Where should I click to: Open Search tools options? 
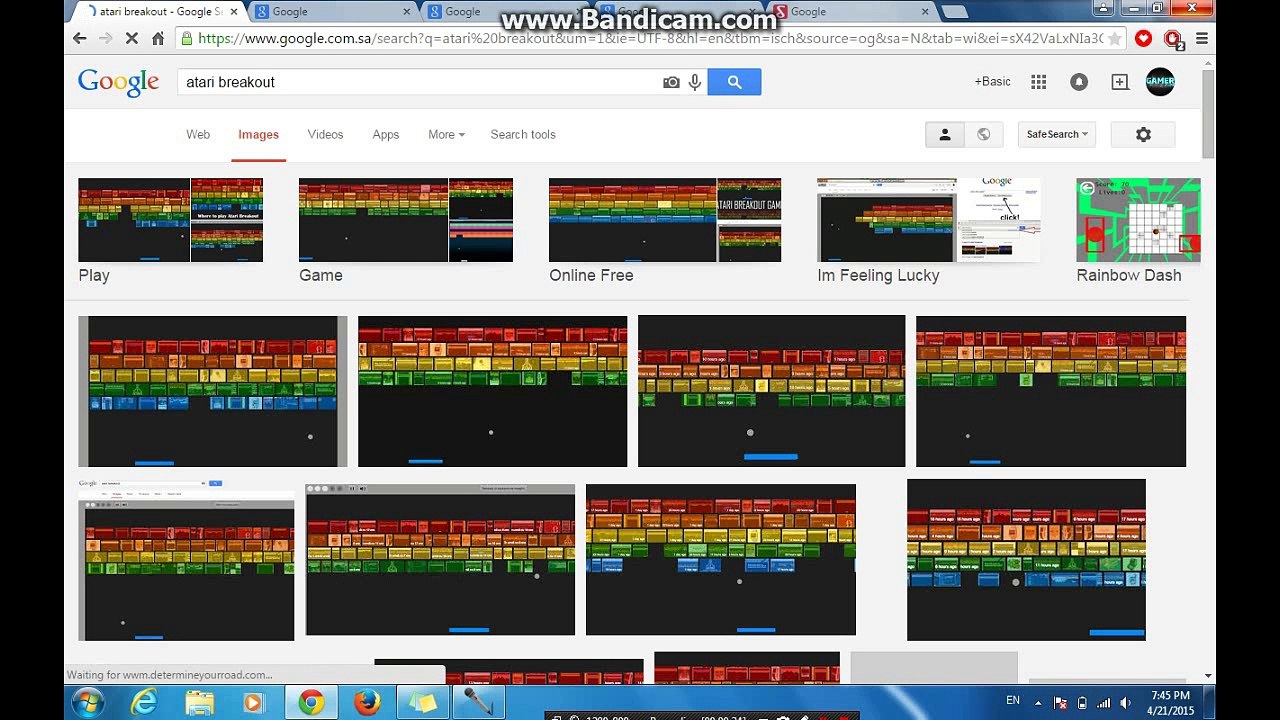coord(523,134)
